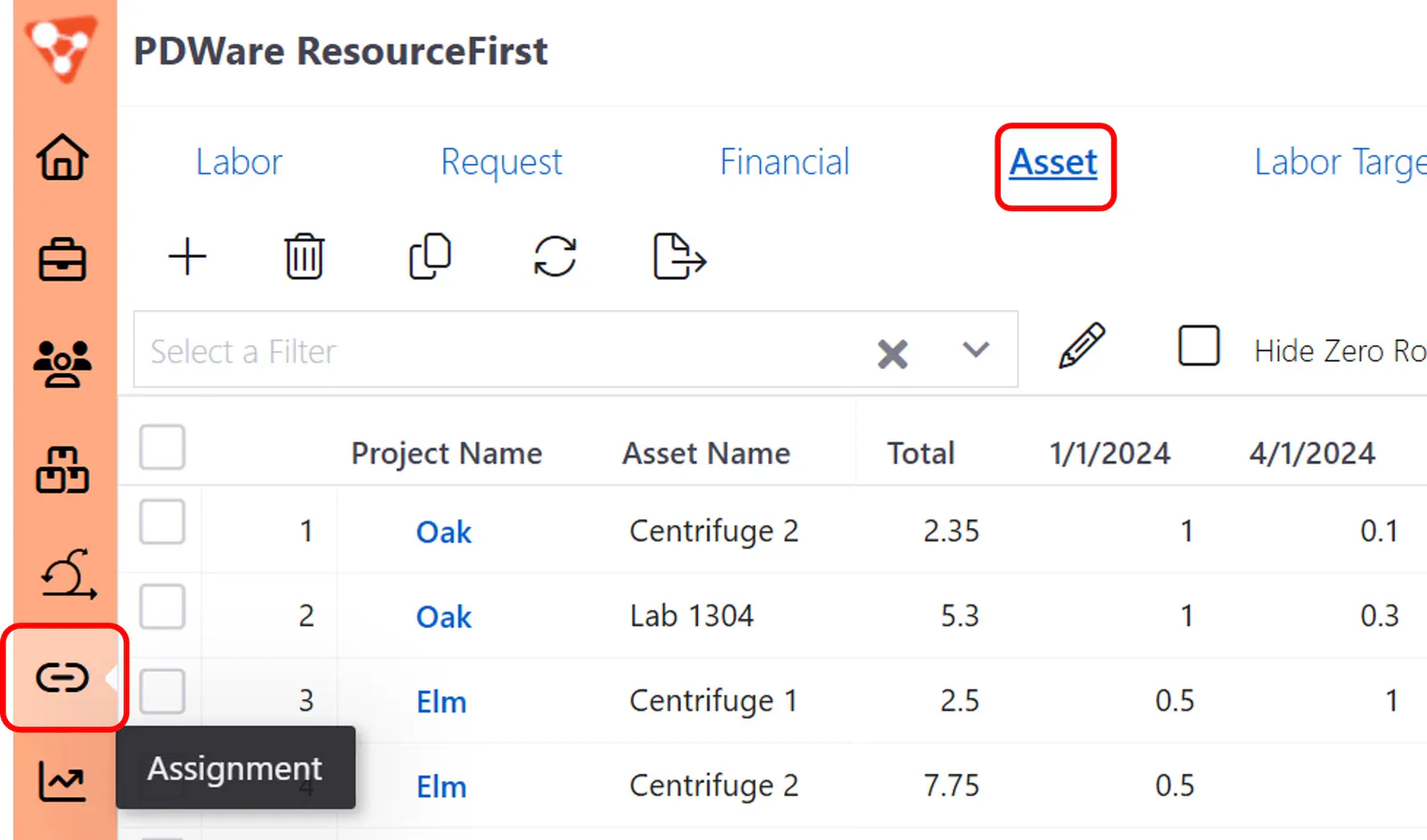Select Total cell 2.35
Screen dimensions: 1427x840
tap(951, 531)
